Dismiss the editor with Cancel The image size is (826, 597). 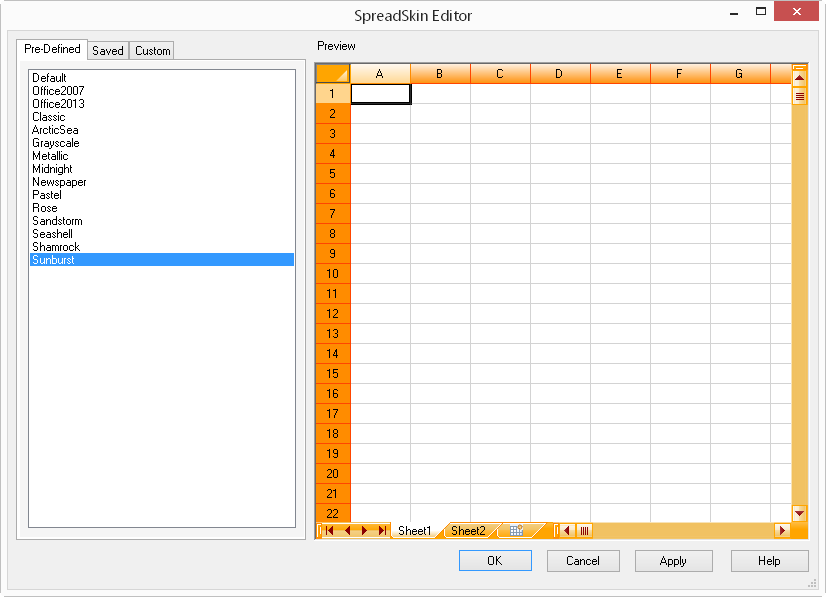583,560
